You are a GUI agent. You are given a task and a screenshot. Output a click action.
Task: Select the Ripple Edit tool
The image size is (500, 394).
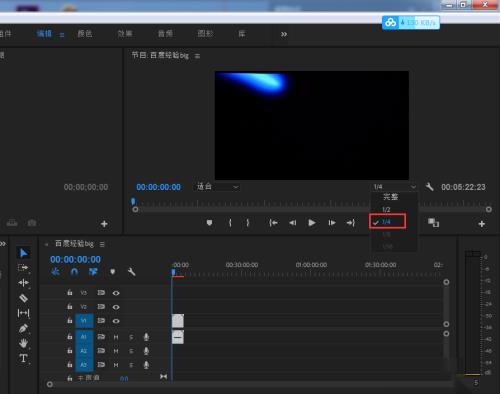[23, 283]
